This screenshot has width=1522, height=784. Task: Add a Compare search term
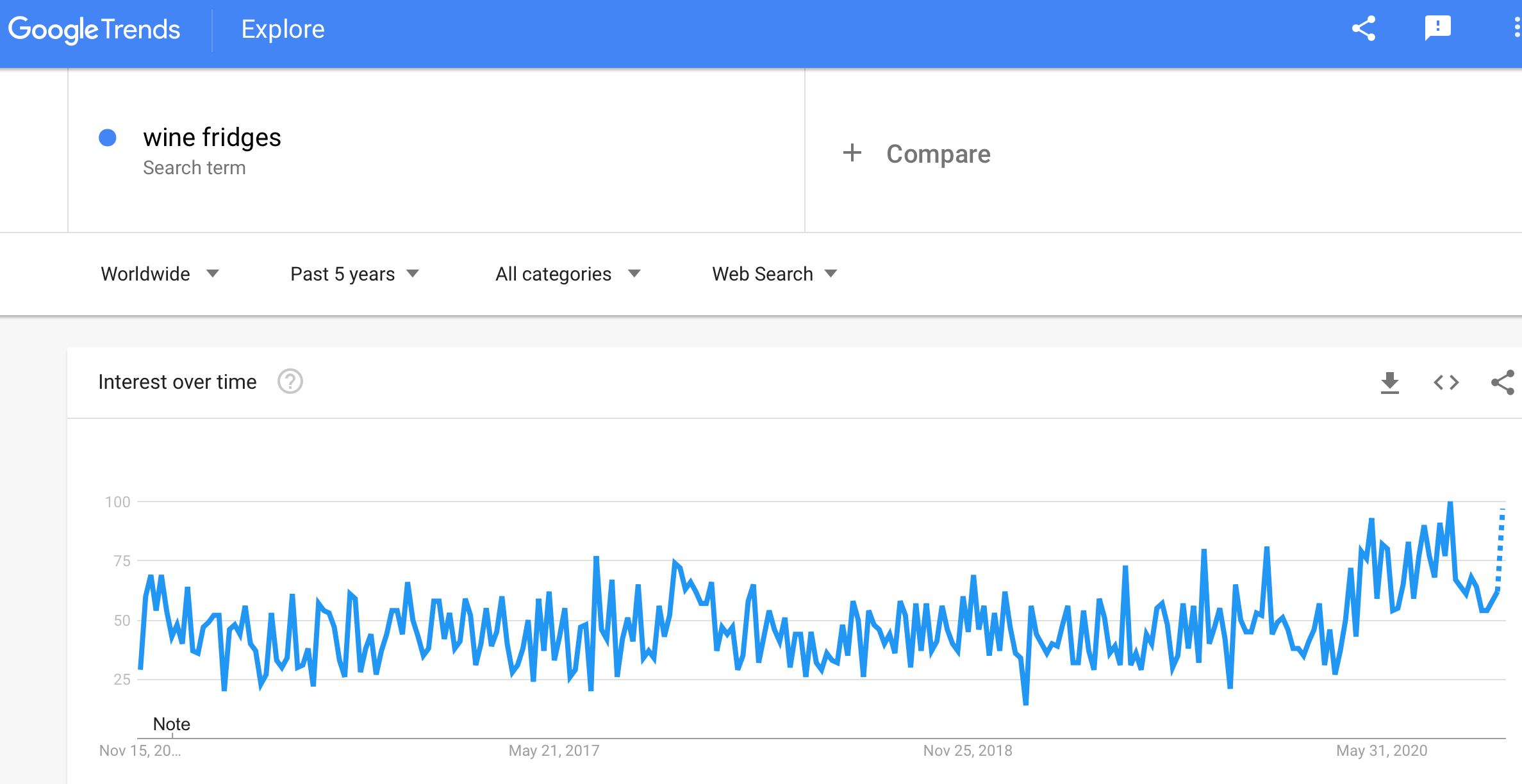(x=938, y=154)
